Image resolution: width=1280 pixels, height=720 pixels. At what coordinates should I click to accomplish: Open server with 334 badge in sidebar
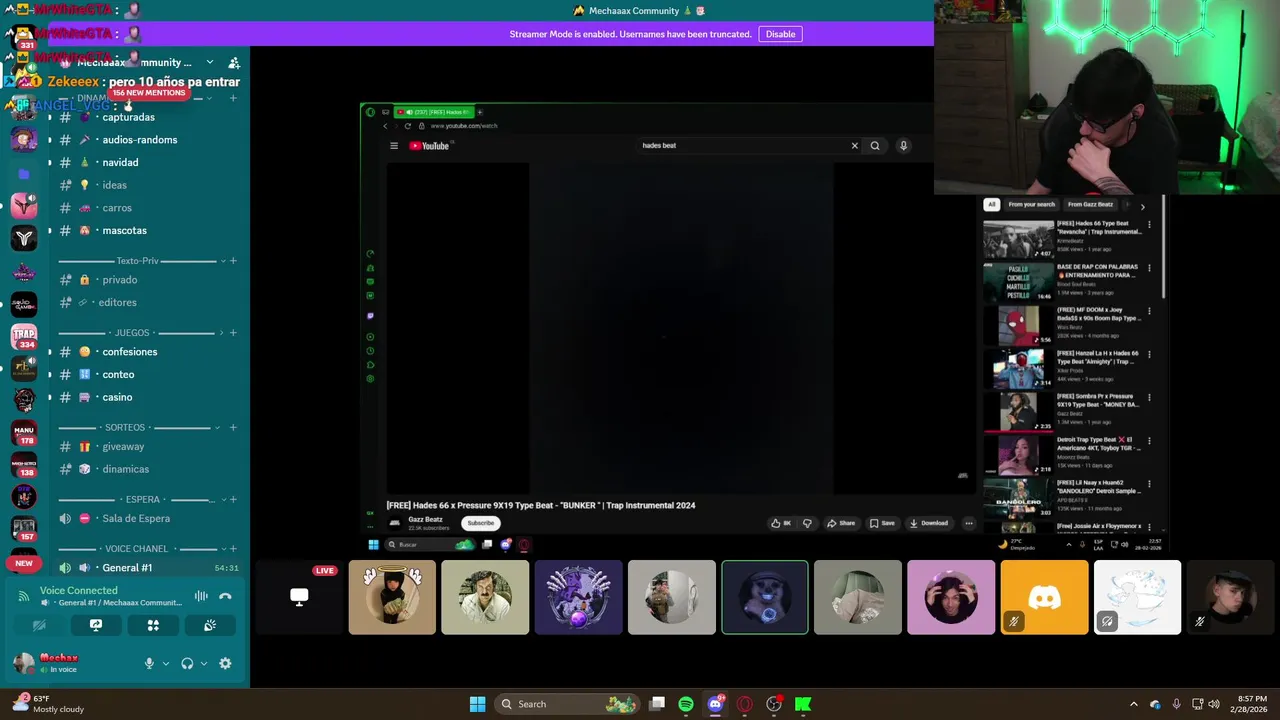pyautogui.click(x=24, y=337)
